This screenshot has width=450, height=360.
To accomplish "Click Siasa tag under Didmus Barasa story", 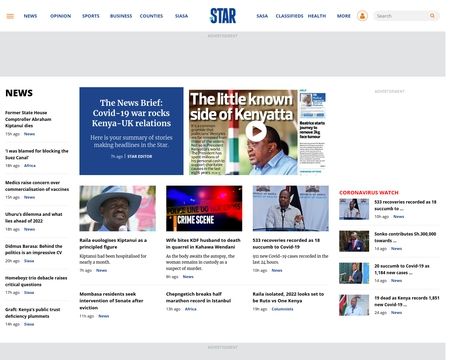I will (x=29, y=261).
